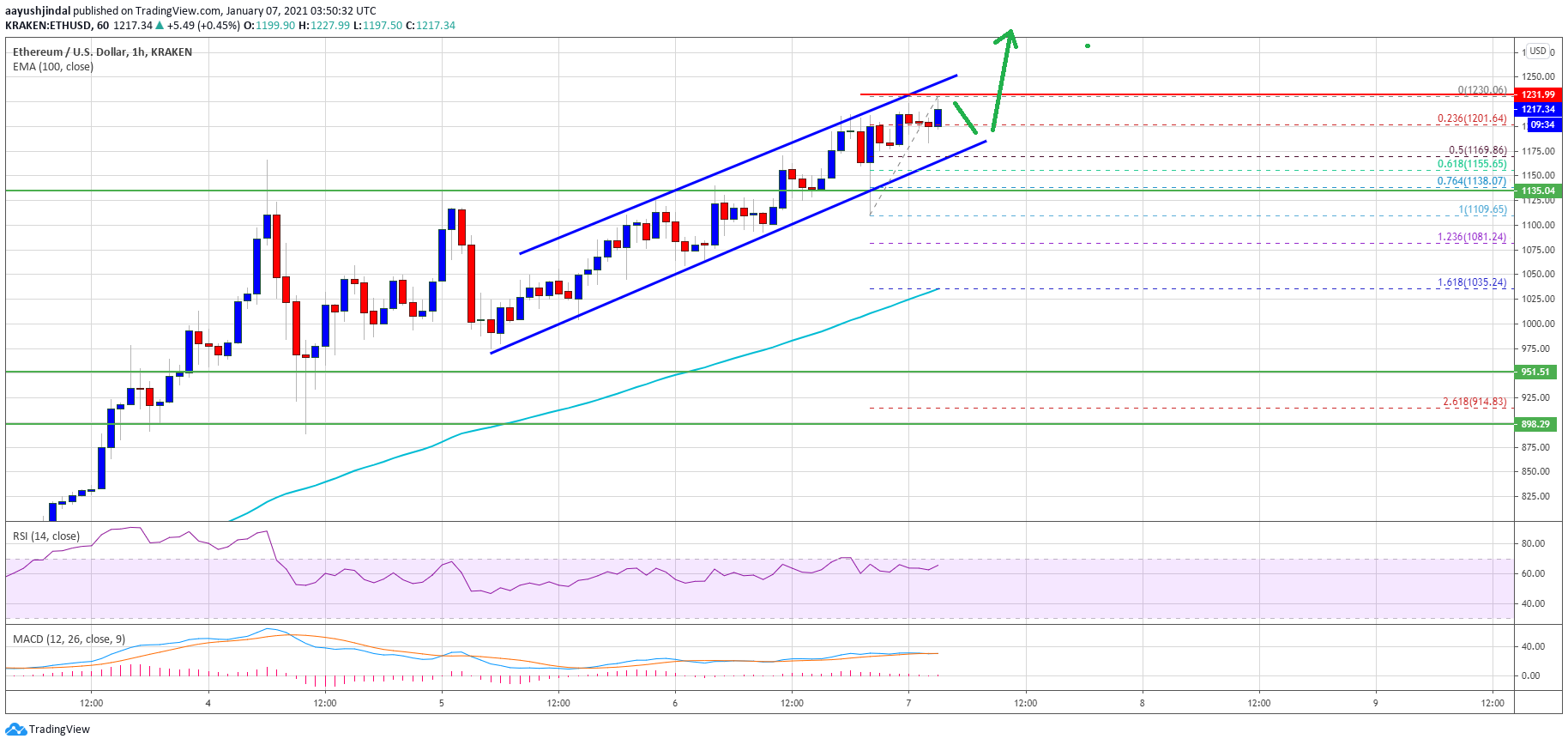The height and width of the screenshot is (745, 1568).
Task: Click date label 8 on time axis
Action: tap(1142, 703)
